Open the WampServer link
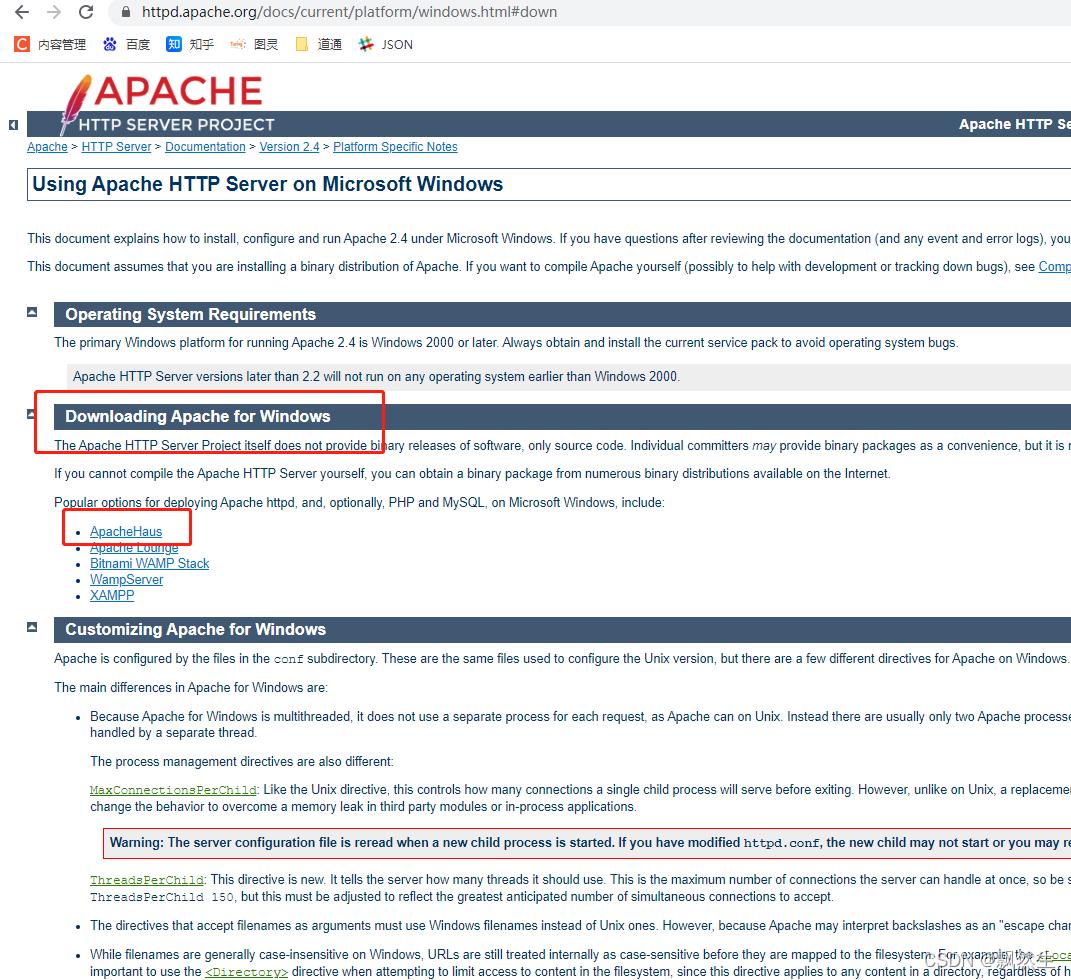The width and height of the screenshot is (1071, 980). (x=126, y=579)
